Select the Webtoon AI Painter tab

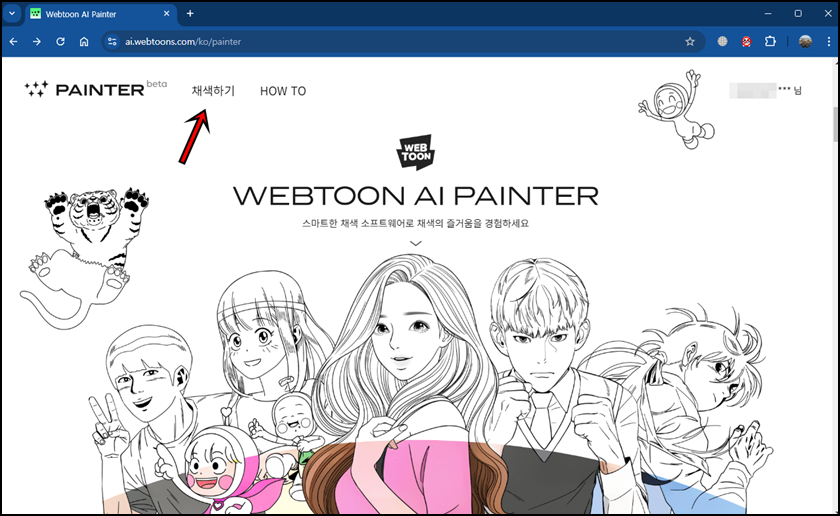tap(100, 14)
